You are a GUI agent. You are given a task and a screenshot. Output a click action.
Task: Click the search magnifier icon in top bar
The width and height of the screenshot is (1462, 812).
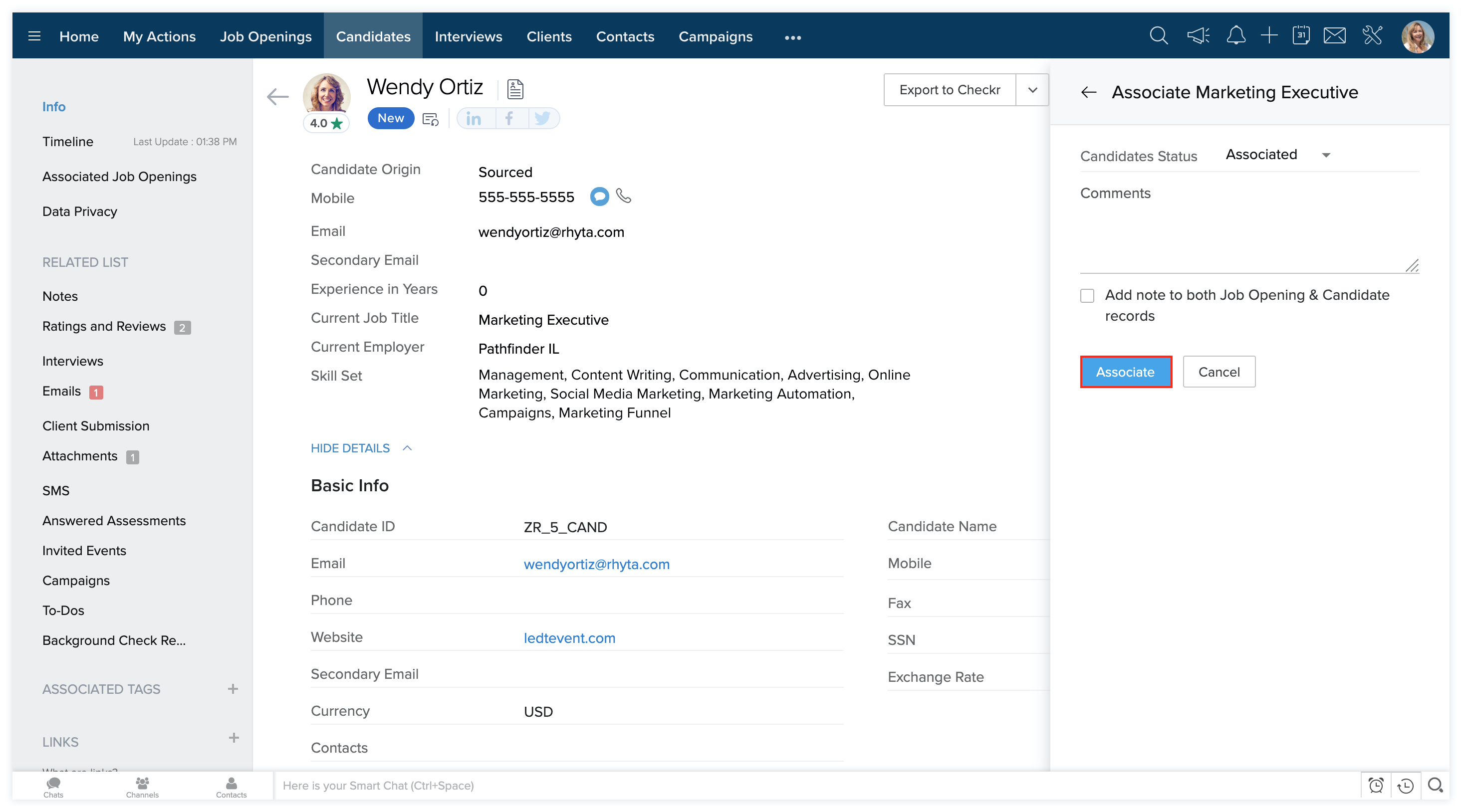(x=1158, y=36)
